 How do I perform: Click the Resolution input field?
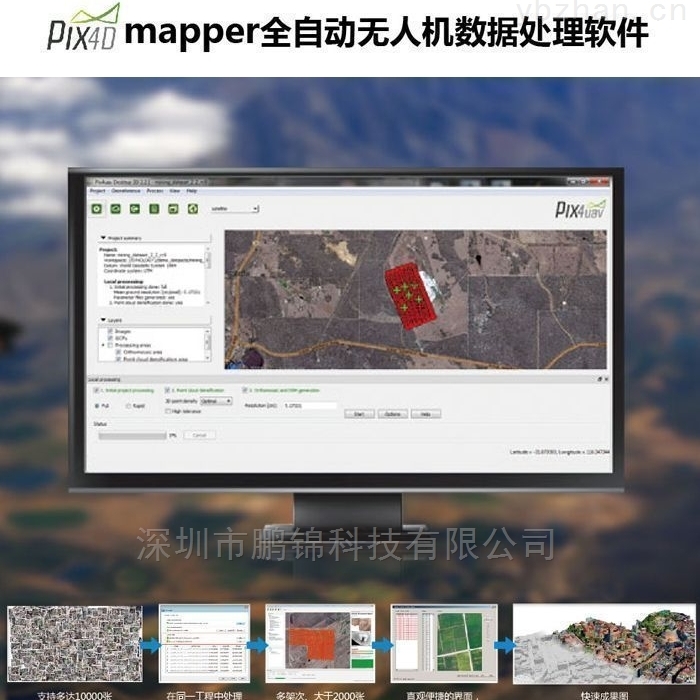310,405
